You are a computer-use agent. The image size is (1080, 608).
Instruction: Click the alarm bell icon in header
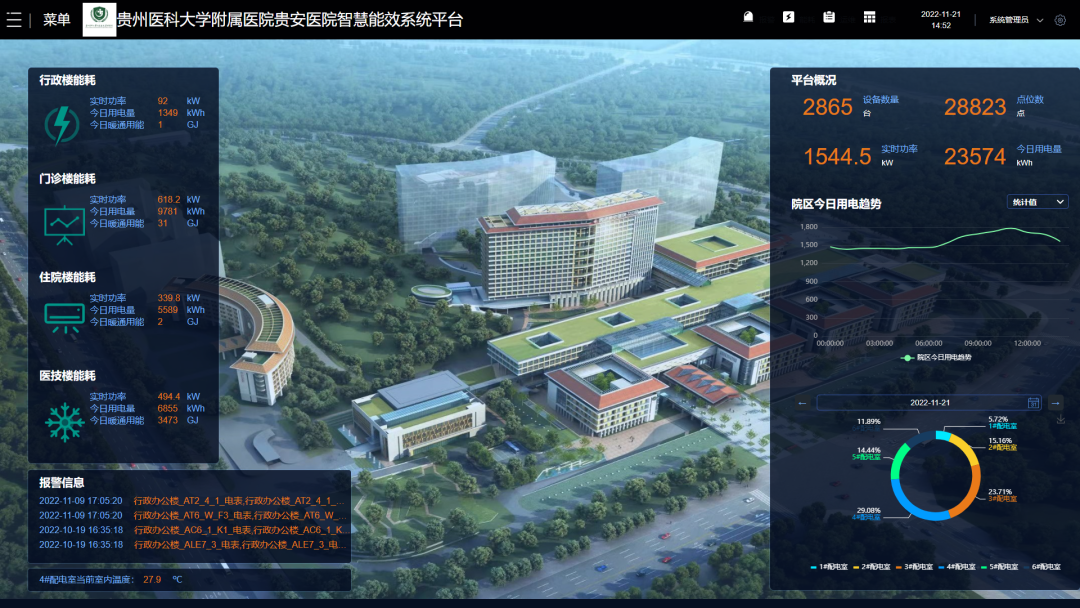(x=749, y=17)
